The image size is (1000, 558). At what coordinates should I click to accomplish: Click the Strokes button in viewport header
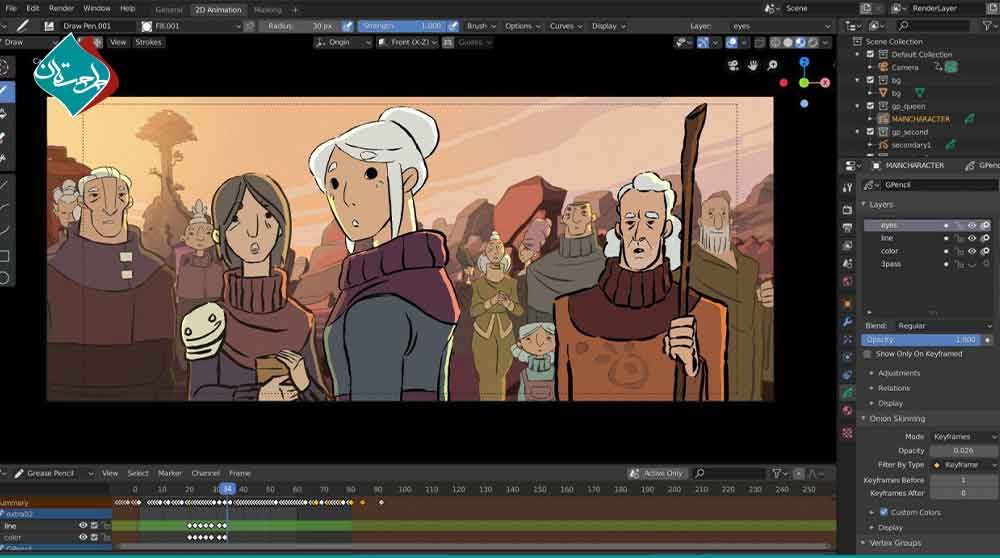pyautogui.click(x=148, y=42)
